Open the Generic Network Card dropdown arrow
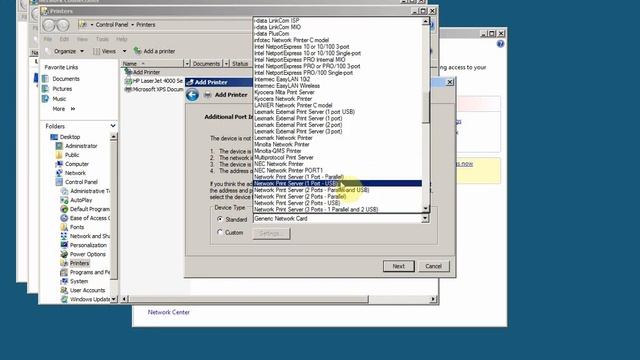 coord(425,218)
